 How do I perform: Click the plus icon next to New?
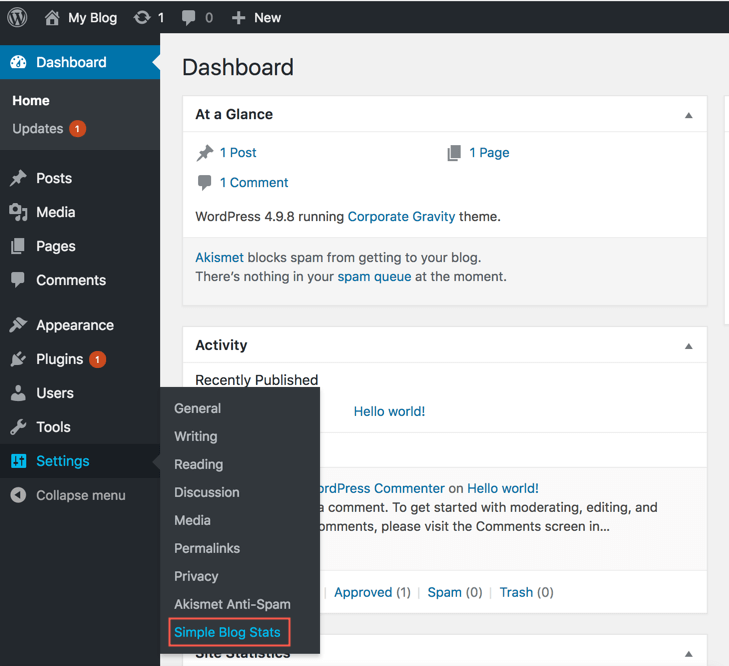point(238,18)
